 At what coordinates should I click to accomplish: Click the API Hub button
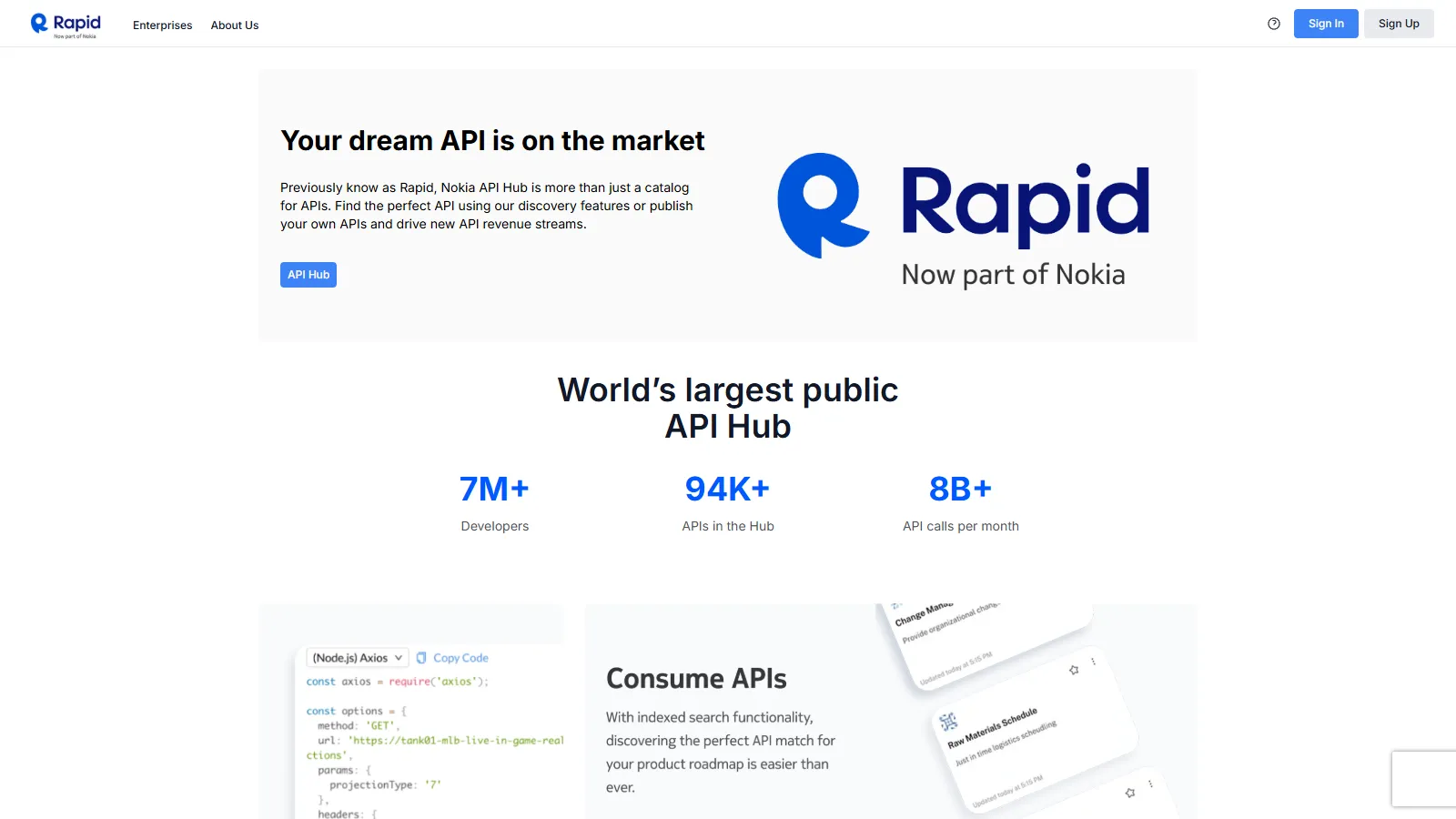coord(308,274)
